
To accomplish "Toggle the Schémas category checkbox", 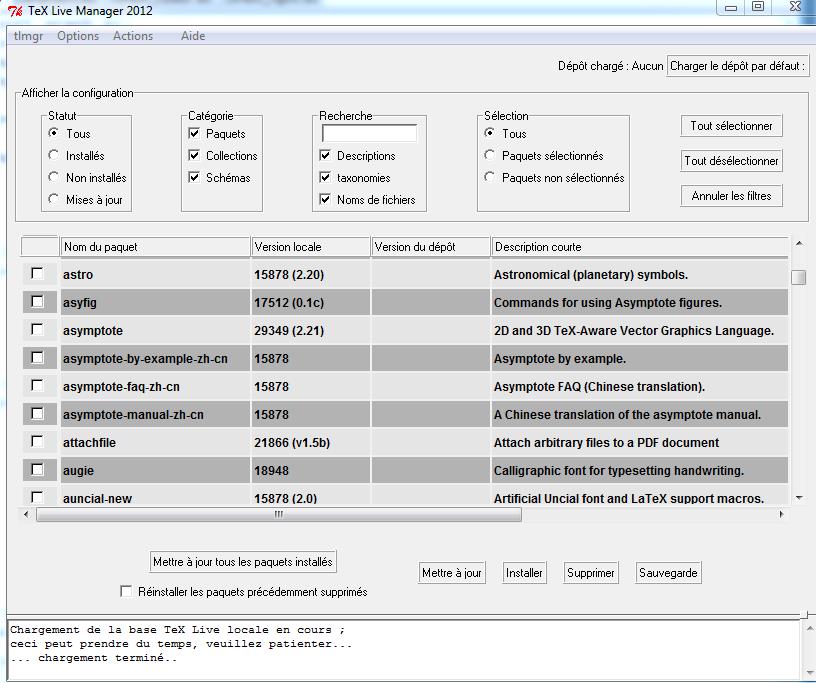I will [194, 177].
